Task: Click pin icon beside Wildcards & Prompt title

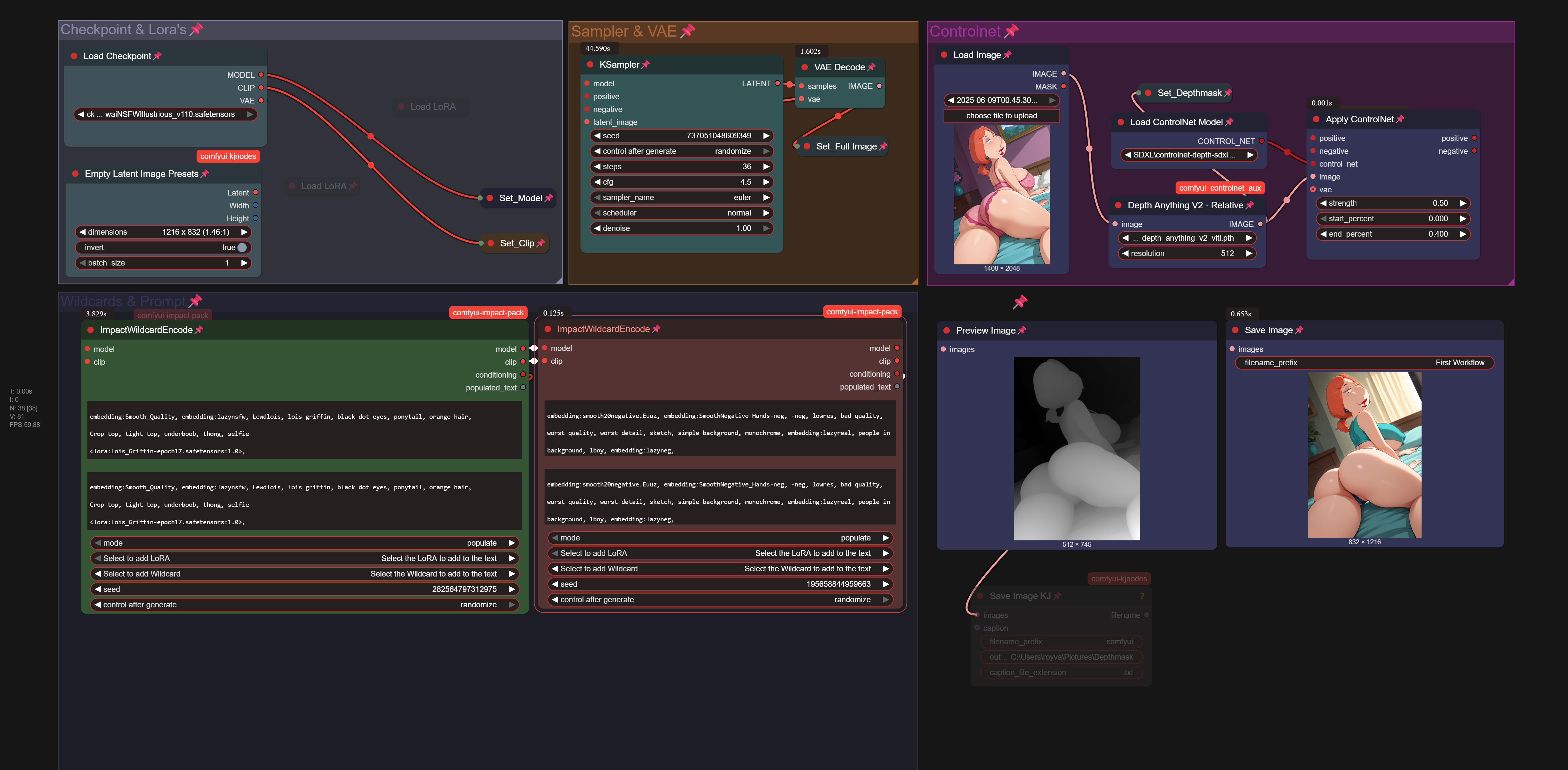Action: [x=195, y=301]
